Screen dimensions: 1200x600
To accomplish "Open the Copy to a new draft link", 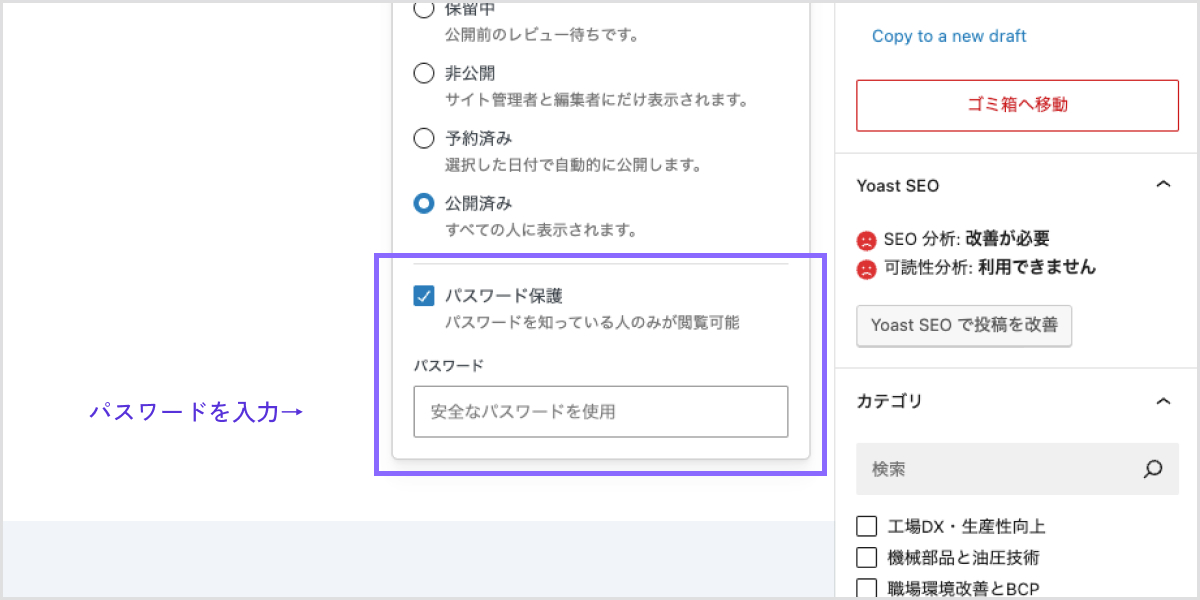I will (x=949, y=36).
